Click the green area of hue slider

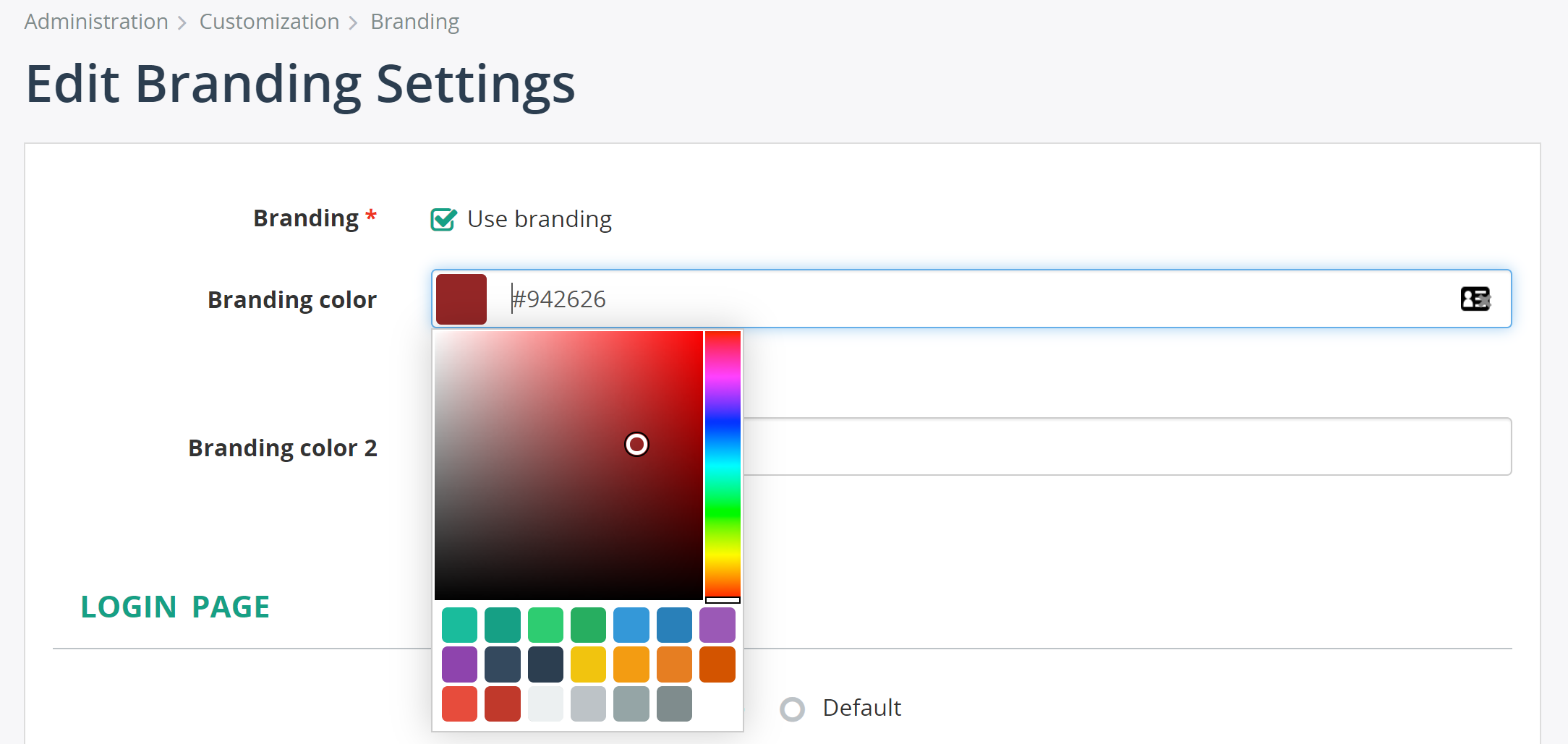pyautogui.click(x=723, y=510)
